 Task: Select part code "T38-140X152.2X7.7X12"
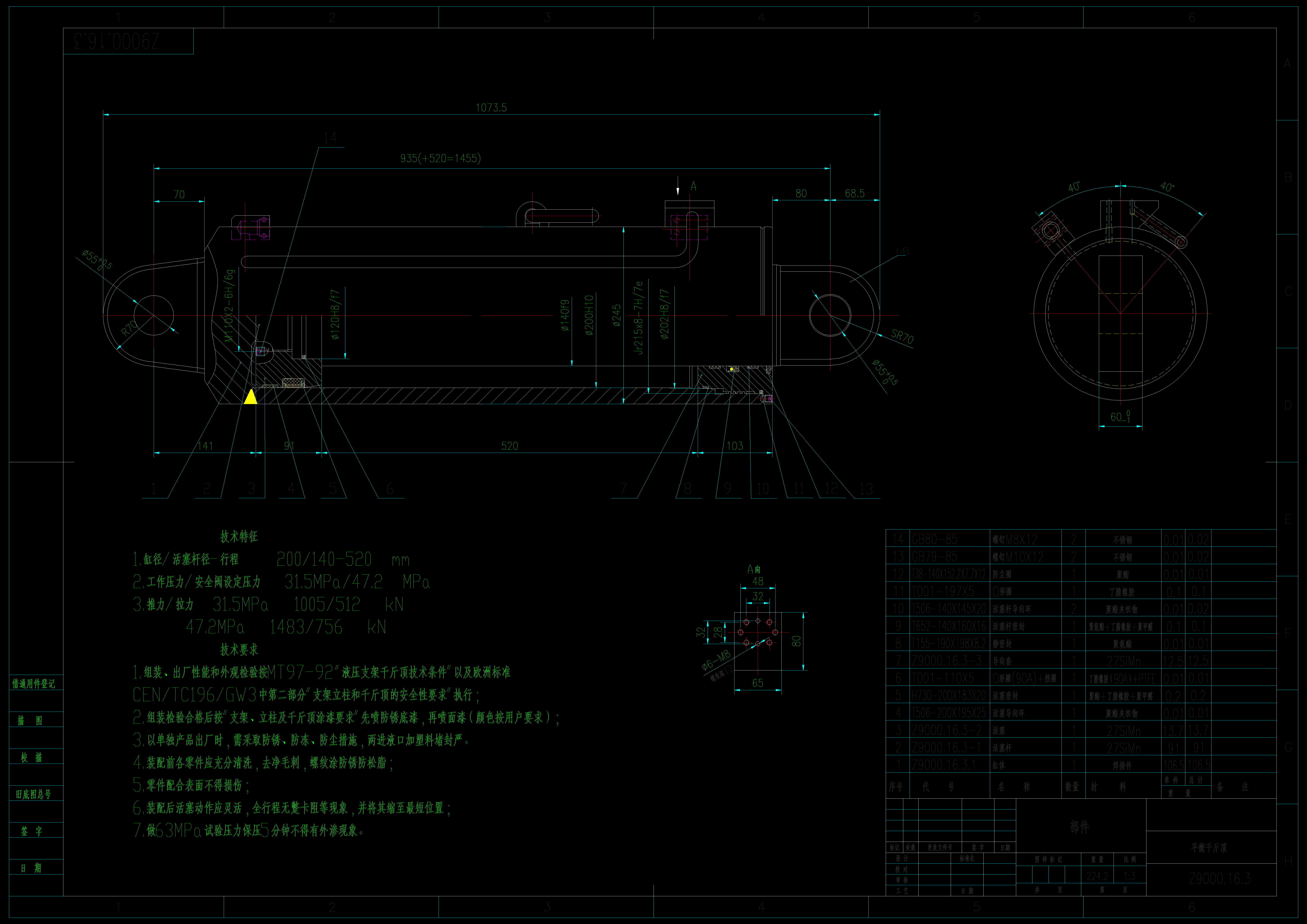click(949, 574)
